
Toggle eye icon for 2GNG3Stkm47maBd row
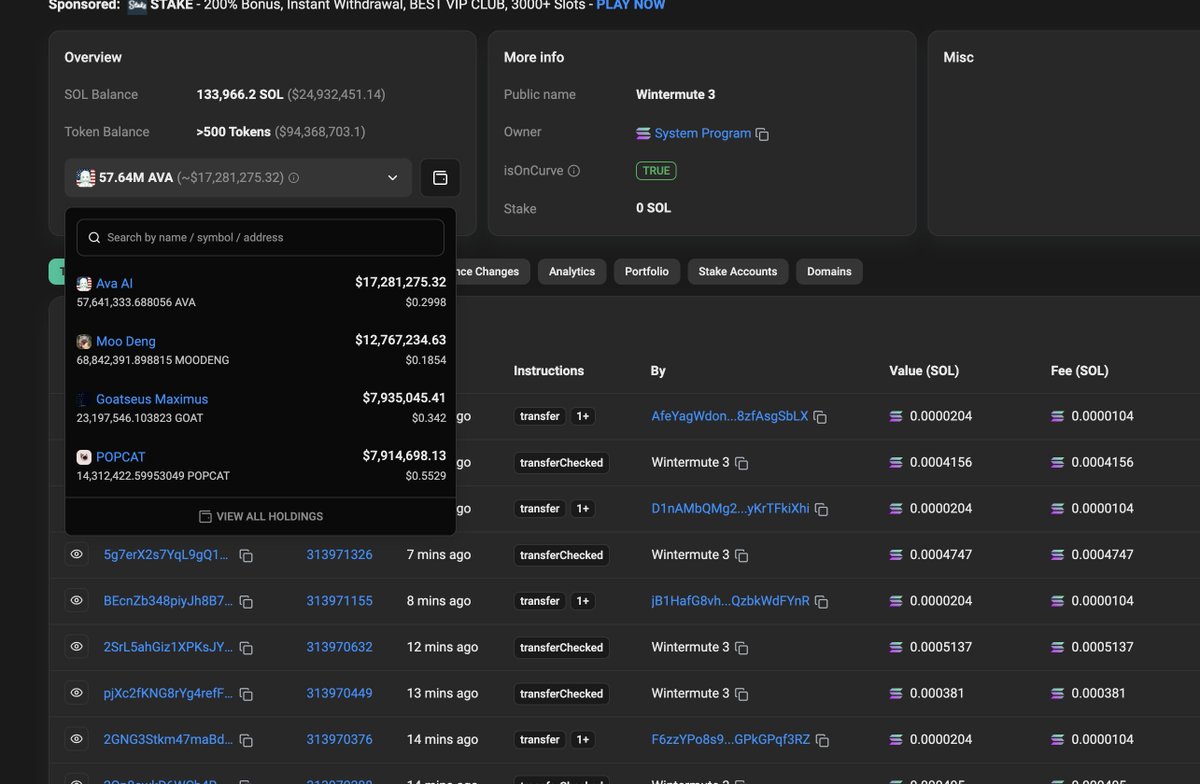point(76,739)
